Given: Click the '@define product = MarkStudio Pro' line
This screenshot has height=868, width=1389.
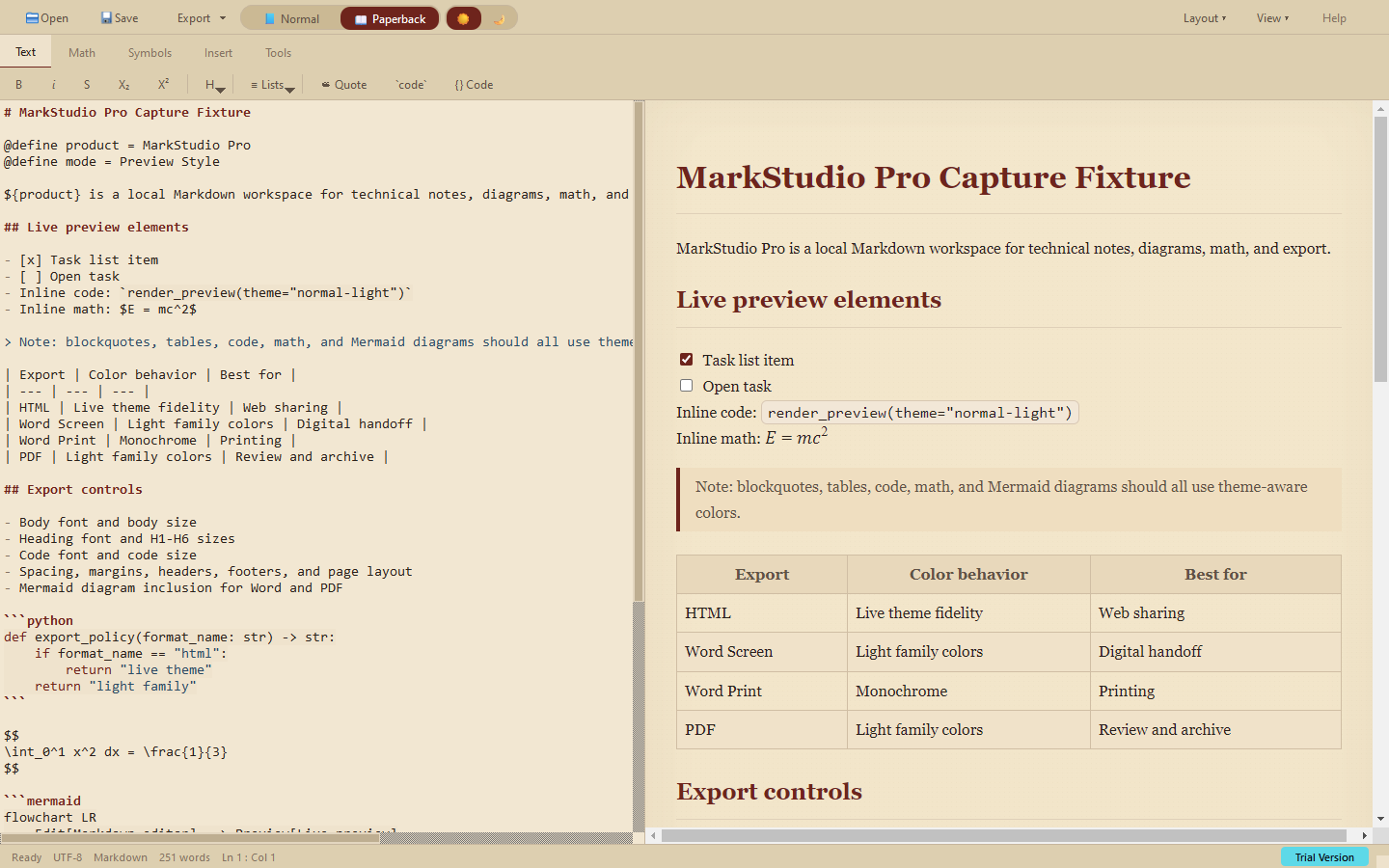Looking at the screenshot, I should tap(127, 146).
